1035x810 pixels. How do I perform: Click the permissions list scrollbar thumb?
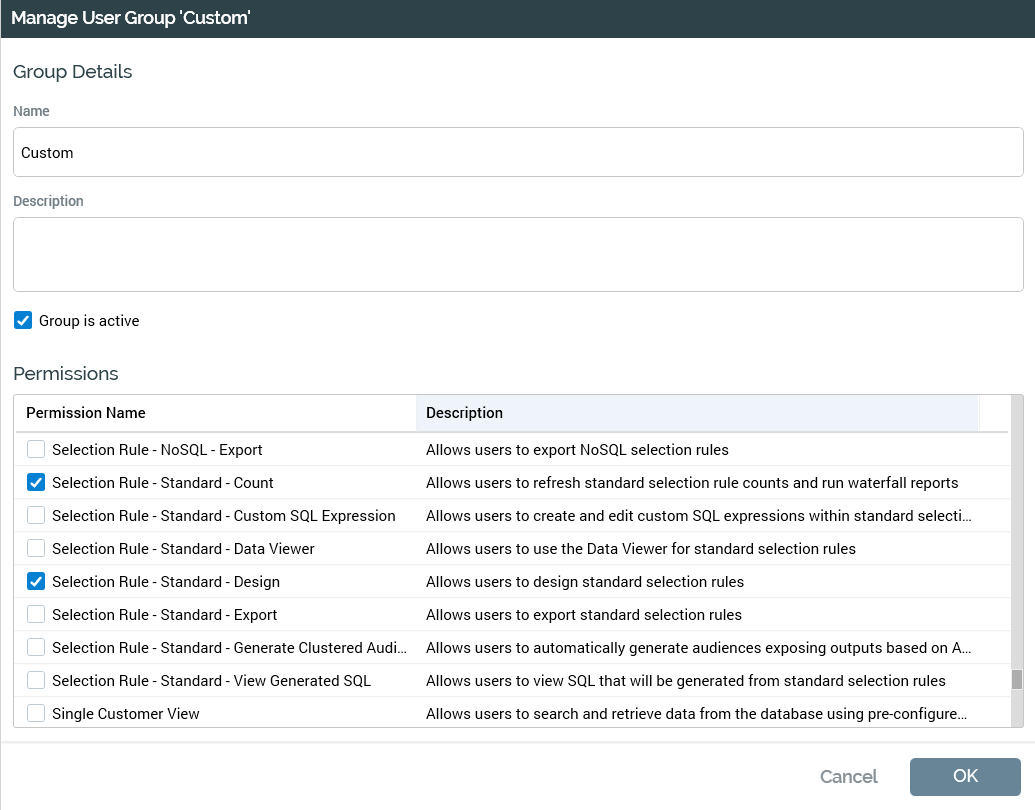1017,680
